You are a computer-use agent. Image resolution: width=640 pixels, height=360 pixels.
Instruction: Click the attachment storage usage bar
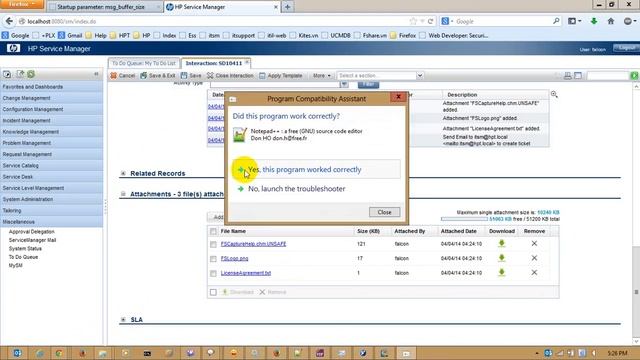(x=464, y=219)
